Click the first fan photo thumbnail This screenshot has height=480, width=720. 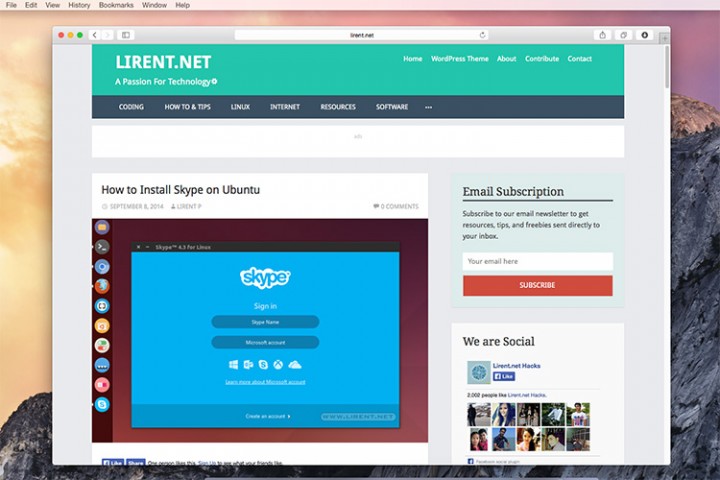pos(478,414)
